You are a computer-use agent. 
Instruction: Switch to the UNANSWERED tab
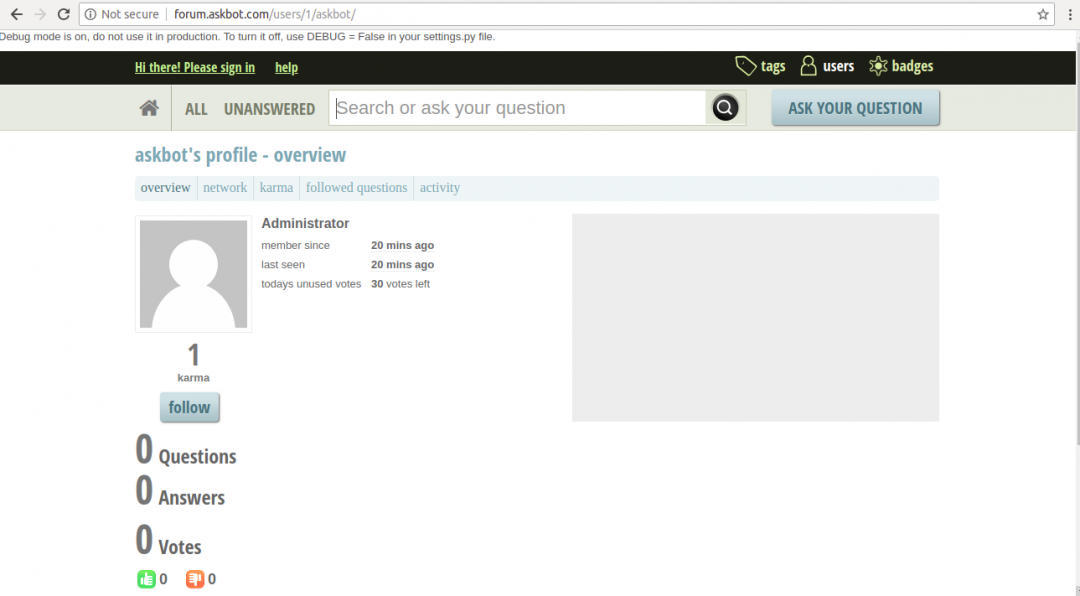tap(269, 109)
